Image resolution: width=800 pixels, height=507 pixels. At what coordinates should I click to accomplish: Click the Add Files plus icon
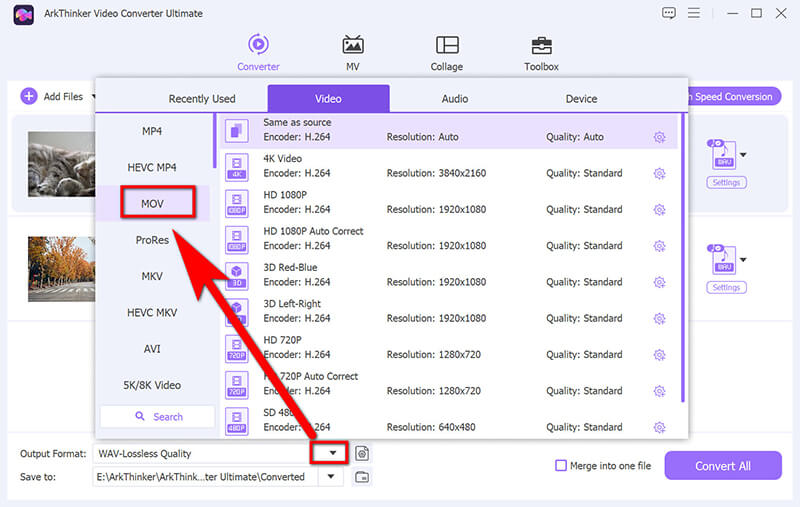pos(29,96)
